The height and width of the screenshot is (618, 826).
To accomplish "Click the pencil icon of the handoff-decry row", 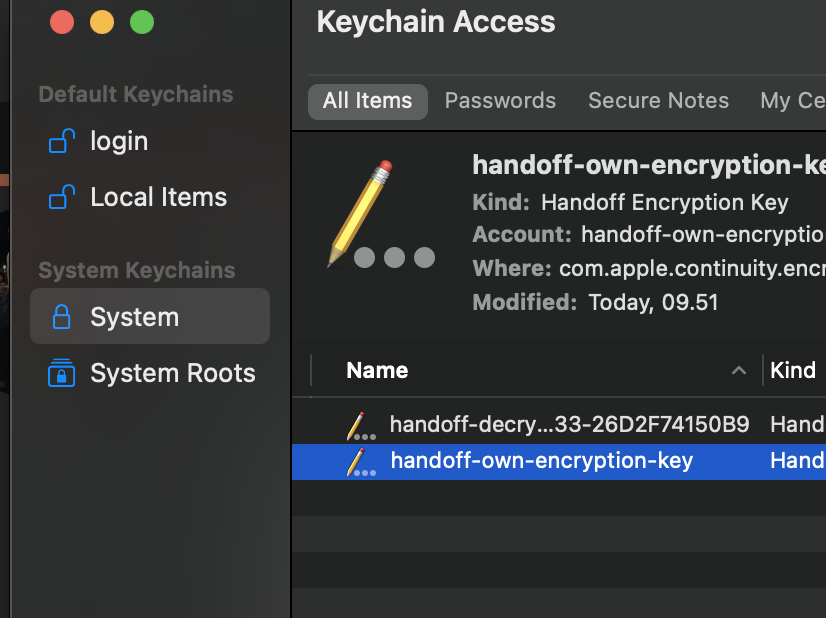I will pos(361,426).
